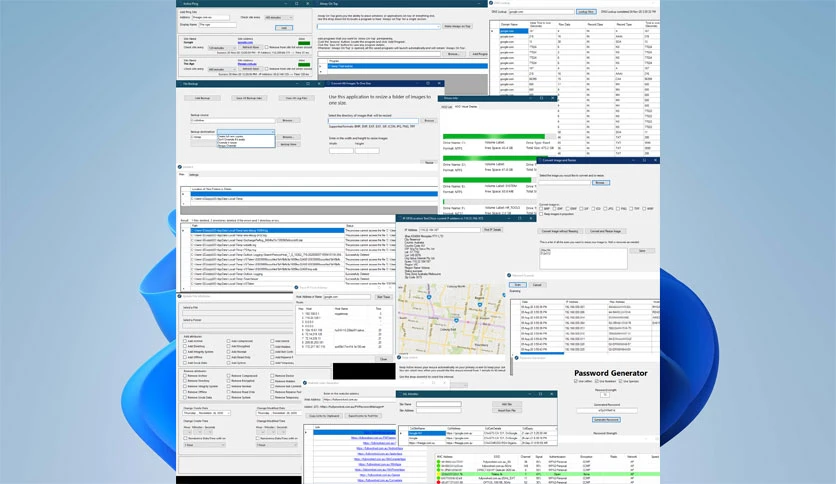836x484 pixels.
Task: Tick Remove from site list on Google ping row
Action: click(x=267, y=47)
